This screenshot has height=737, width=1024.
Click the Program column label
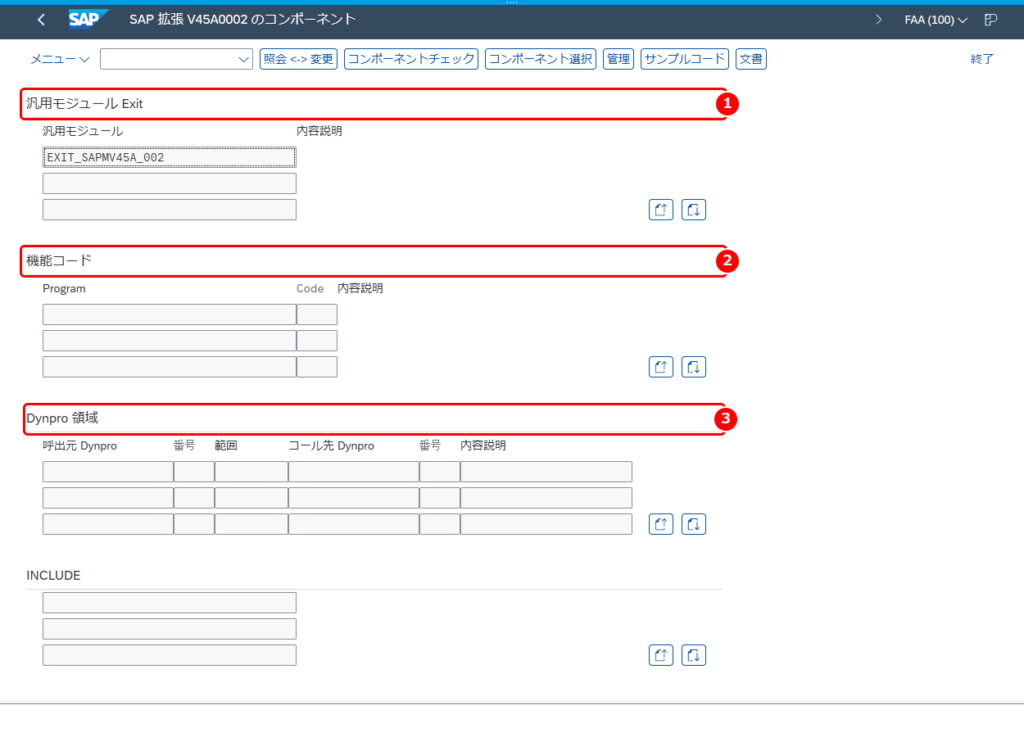64,289
